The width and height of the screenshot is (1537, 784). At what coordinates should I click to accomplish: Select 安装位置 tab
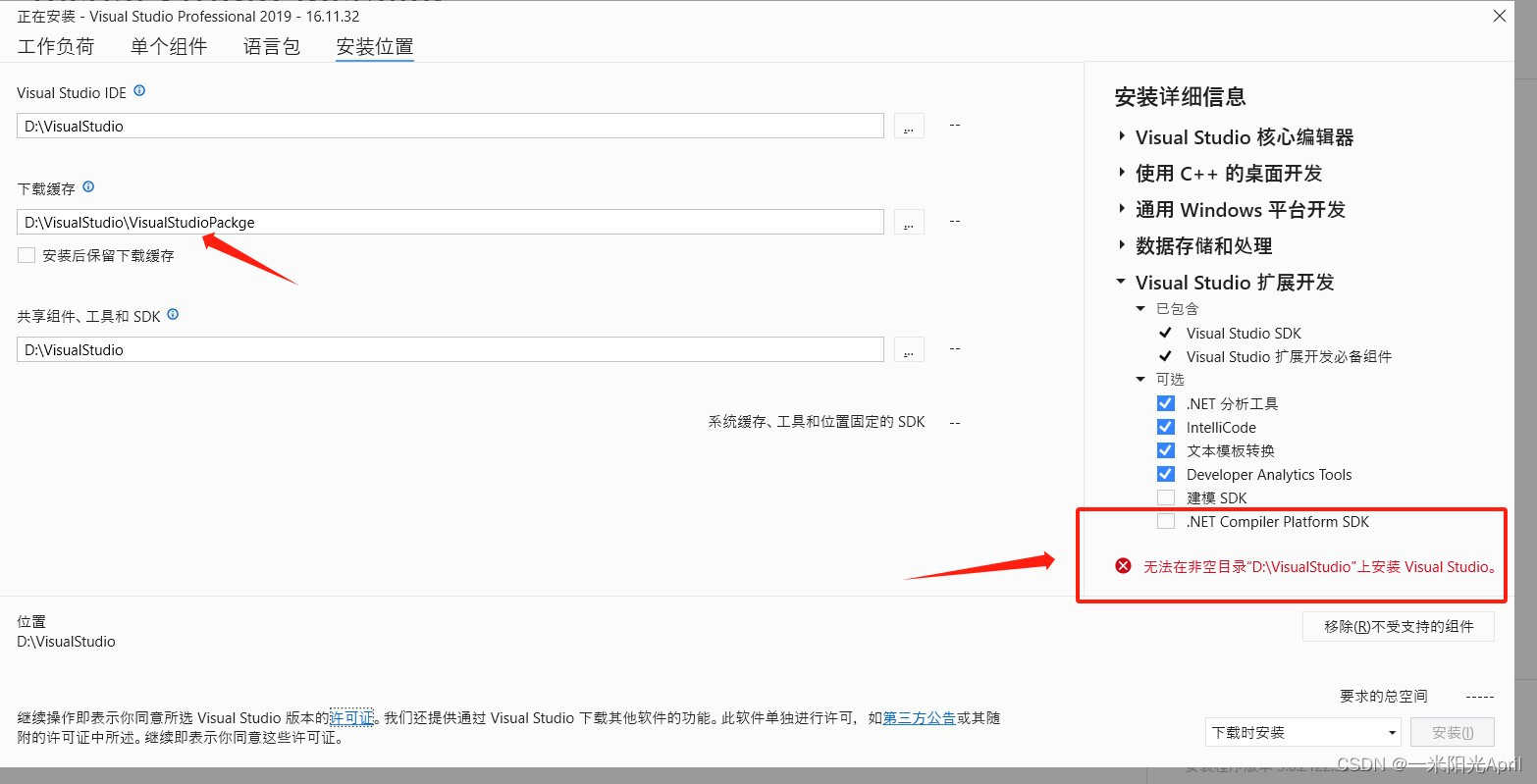click(x=375, y=46)
